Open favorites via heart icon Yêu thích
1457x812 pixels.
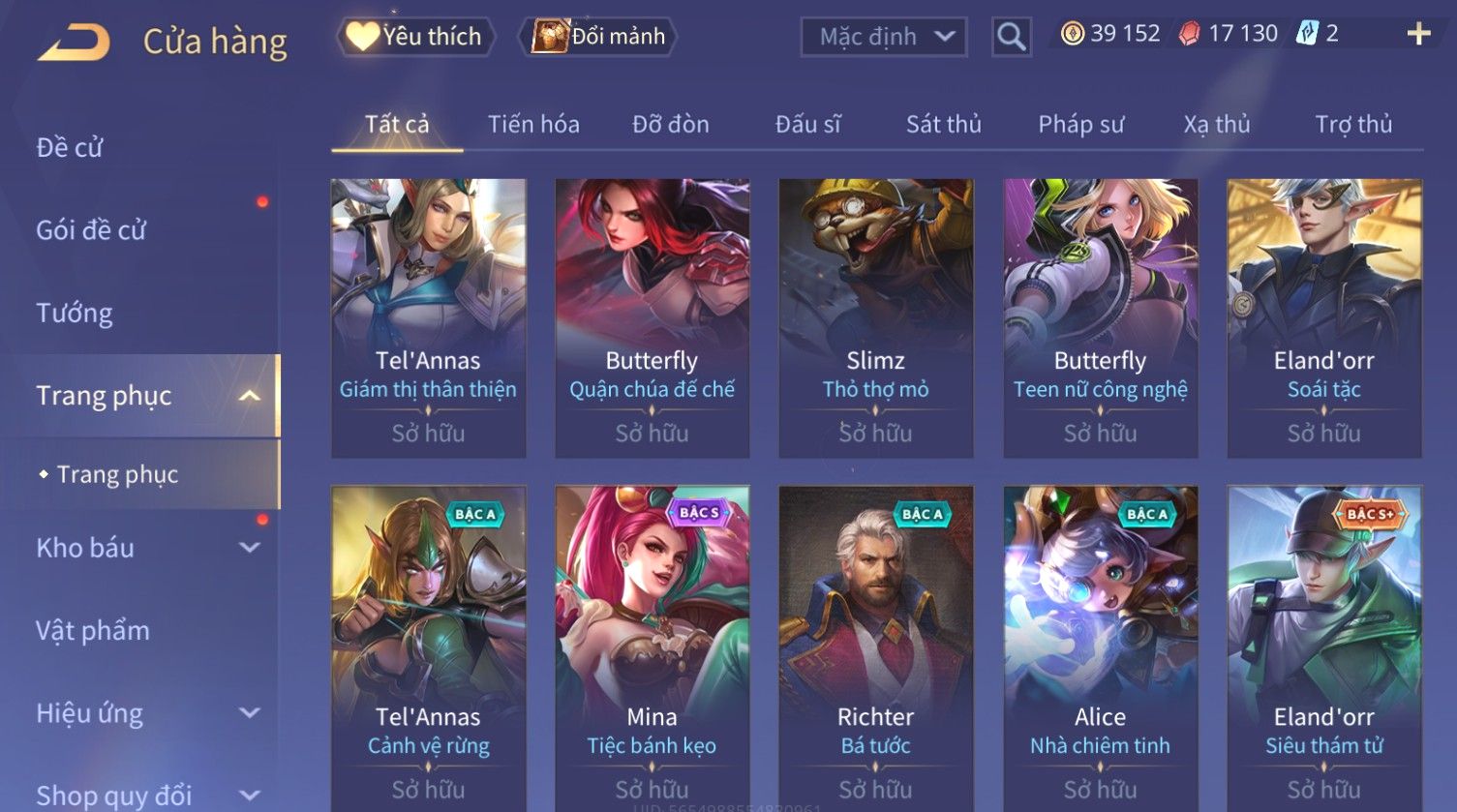point(362,37)
